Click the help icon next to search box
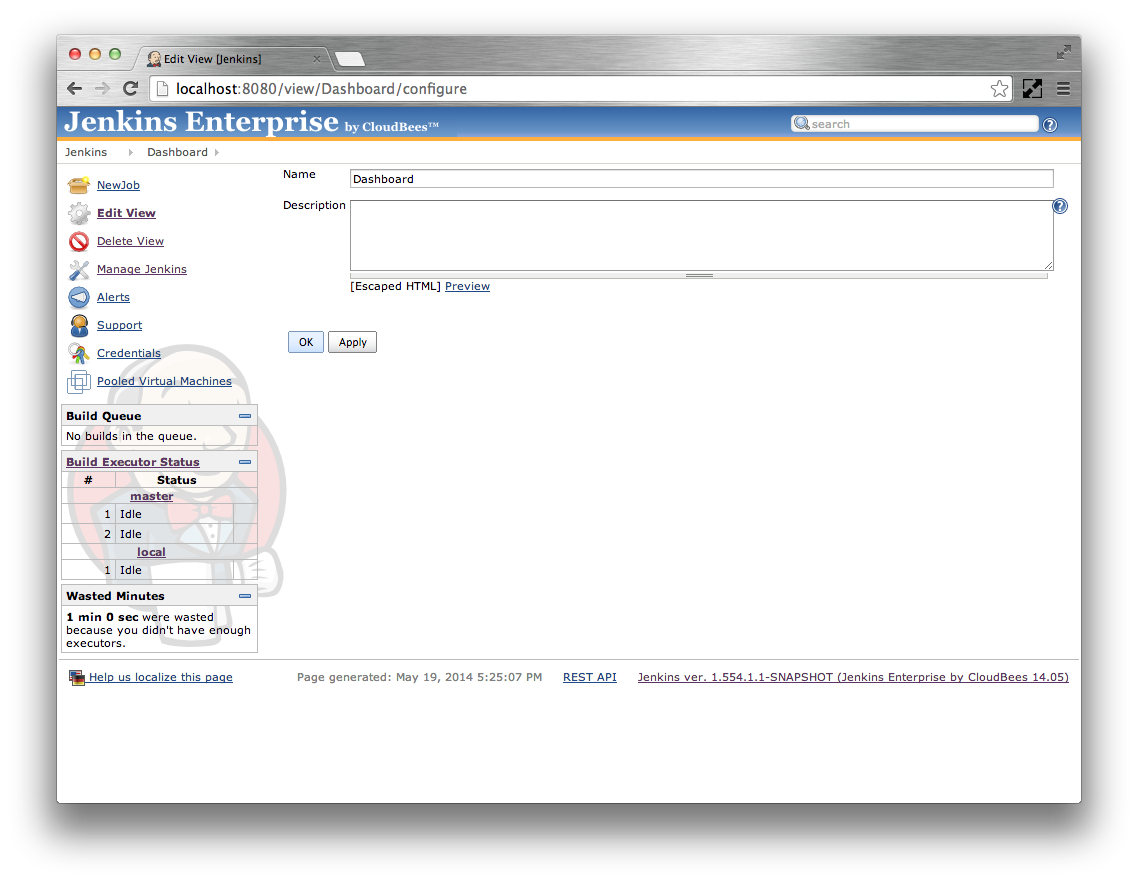1138x882 pixels. pyautogui.click(x=1049, y=125)
